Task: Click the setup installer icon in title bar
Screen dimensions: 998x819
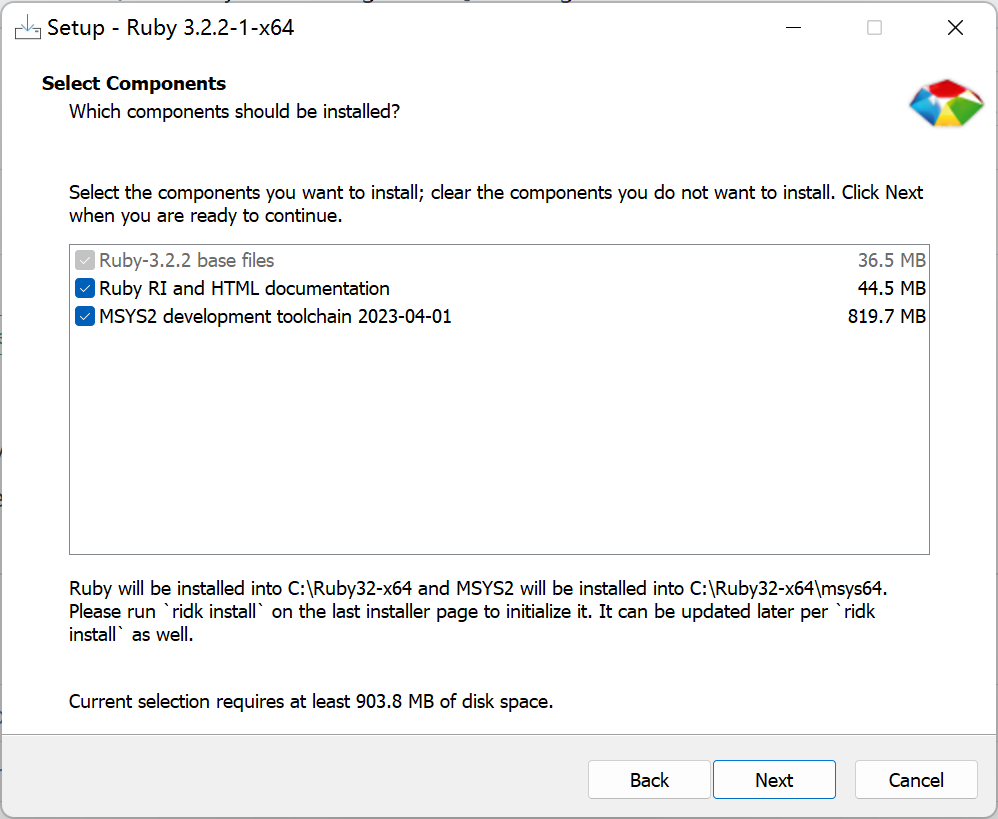Action: point(28,28)
